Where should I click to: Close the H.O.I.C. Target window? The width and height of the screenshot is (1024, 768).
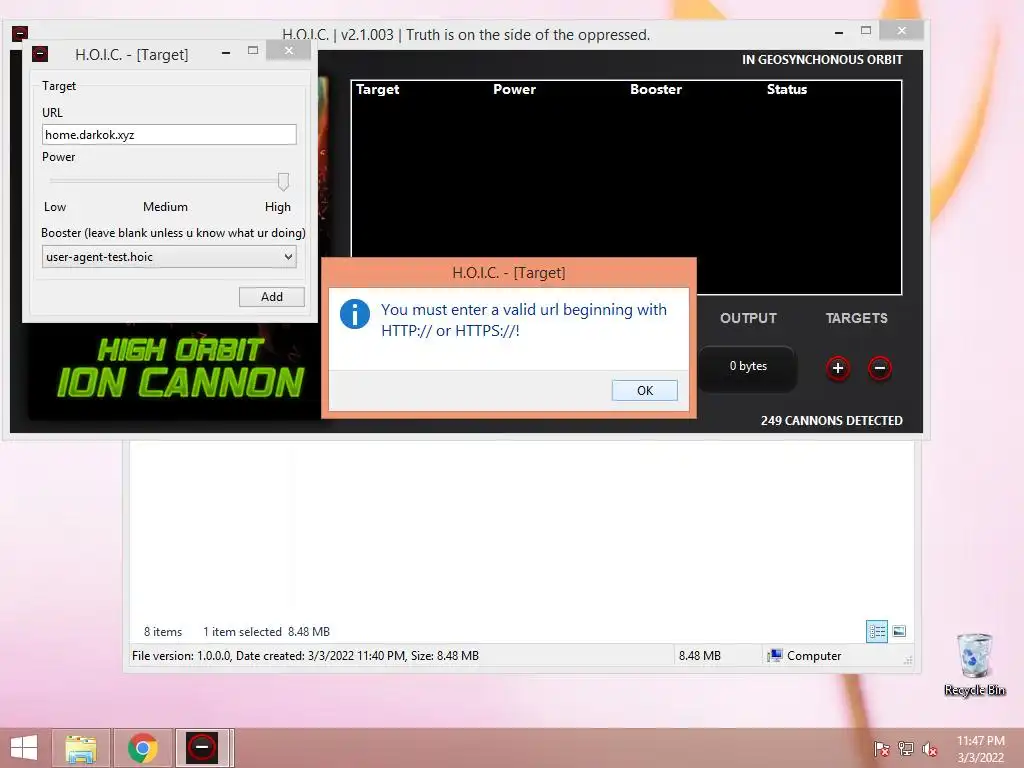coord(289,50)
